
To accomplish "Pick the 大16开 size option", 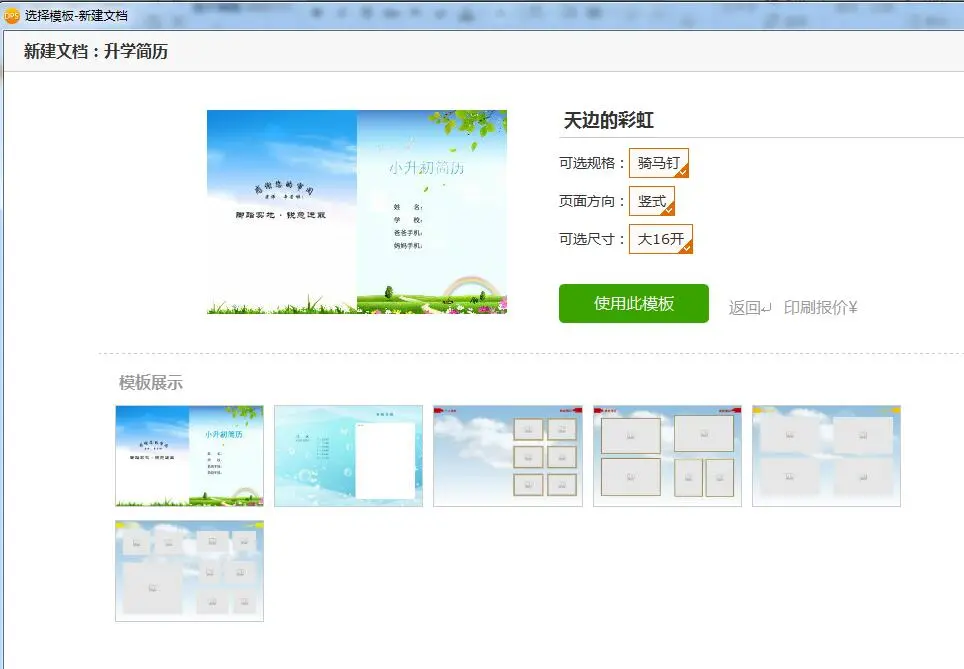I will point(660,239).
